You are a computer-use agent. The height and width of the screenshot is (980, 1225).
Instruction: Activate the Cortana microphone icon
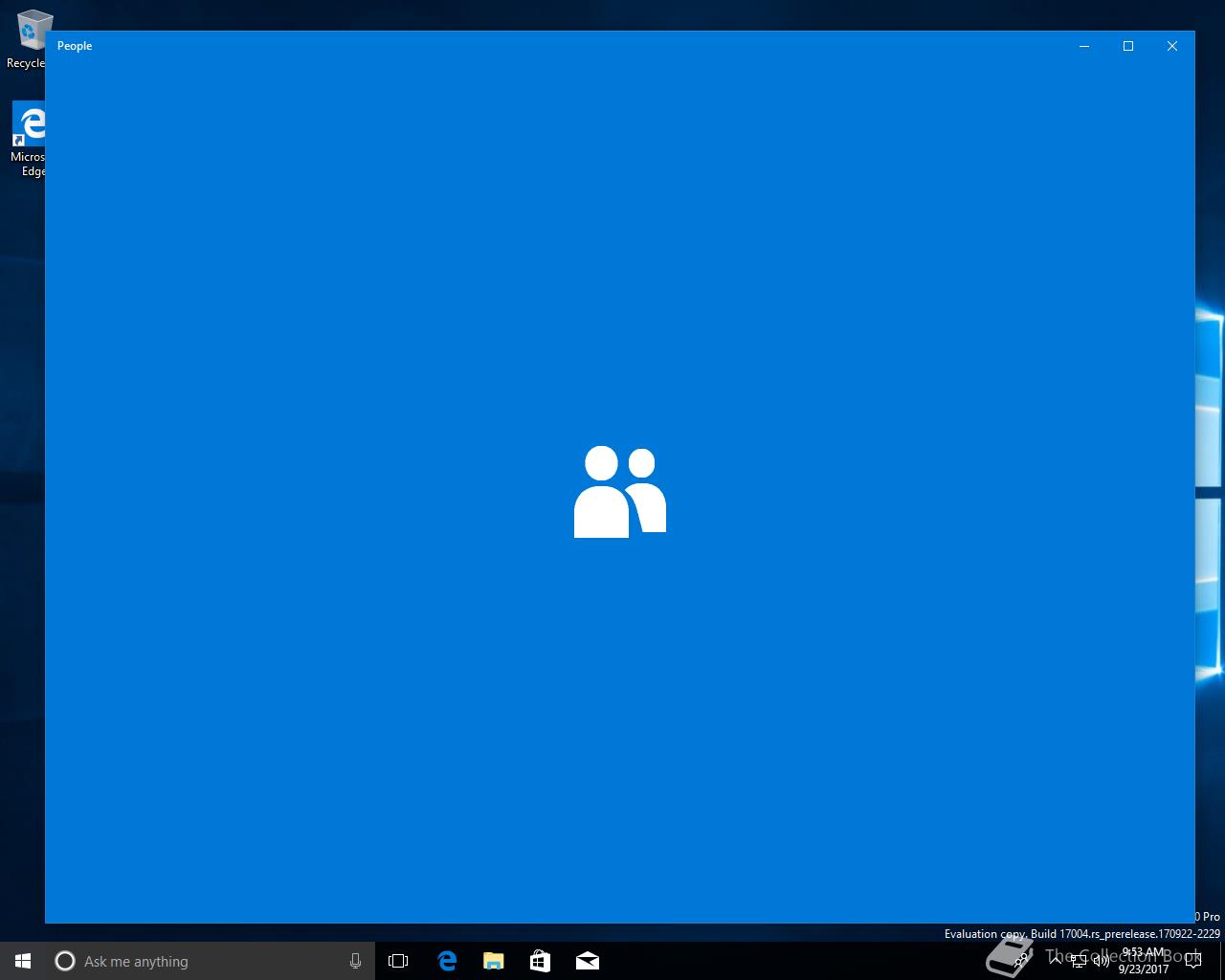[x=355, y=961]
